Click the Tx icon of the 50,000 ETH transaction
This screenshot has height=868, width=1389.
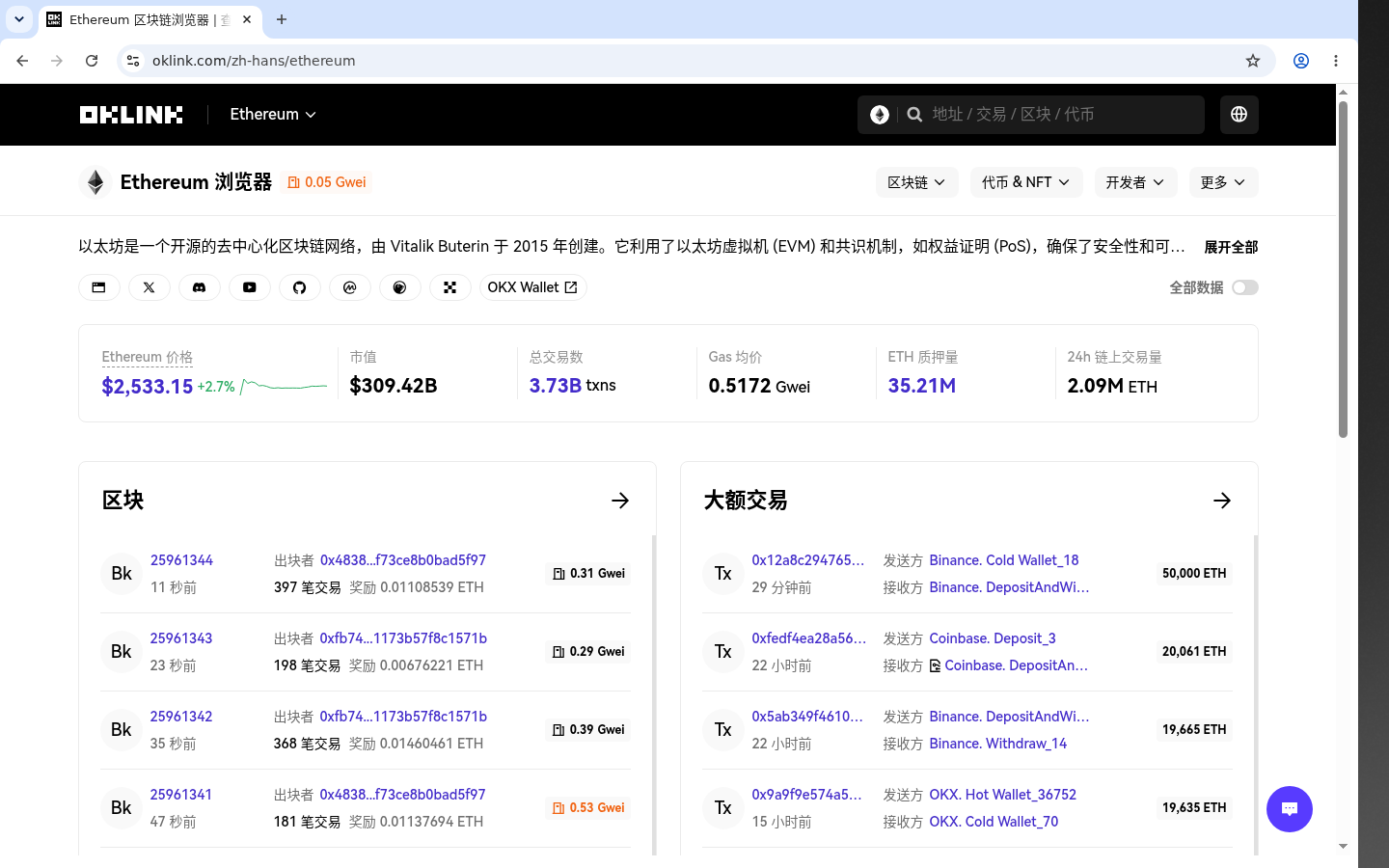[x=722, y=574]
